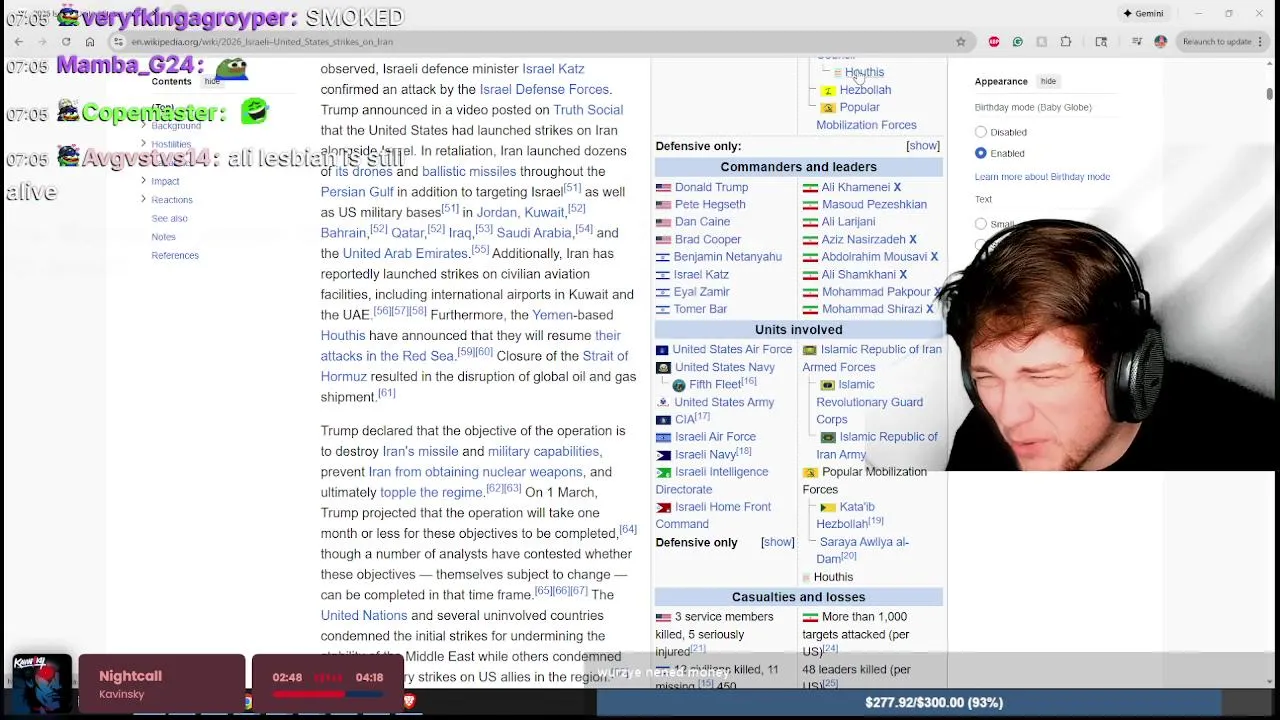
Task: Open Learn more about Birthday mode link
Action: (1042, 177)
